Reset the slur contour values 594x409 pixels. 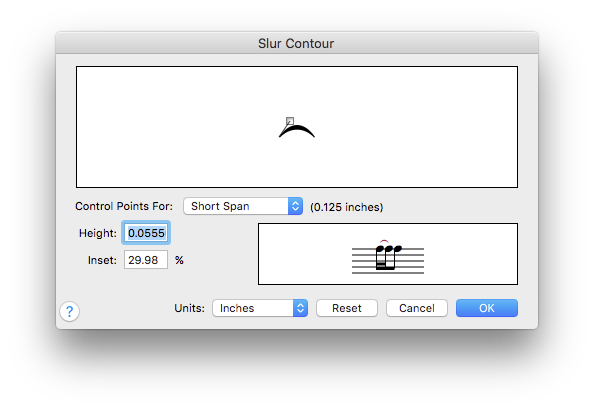pos(347,308)
